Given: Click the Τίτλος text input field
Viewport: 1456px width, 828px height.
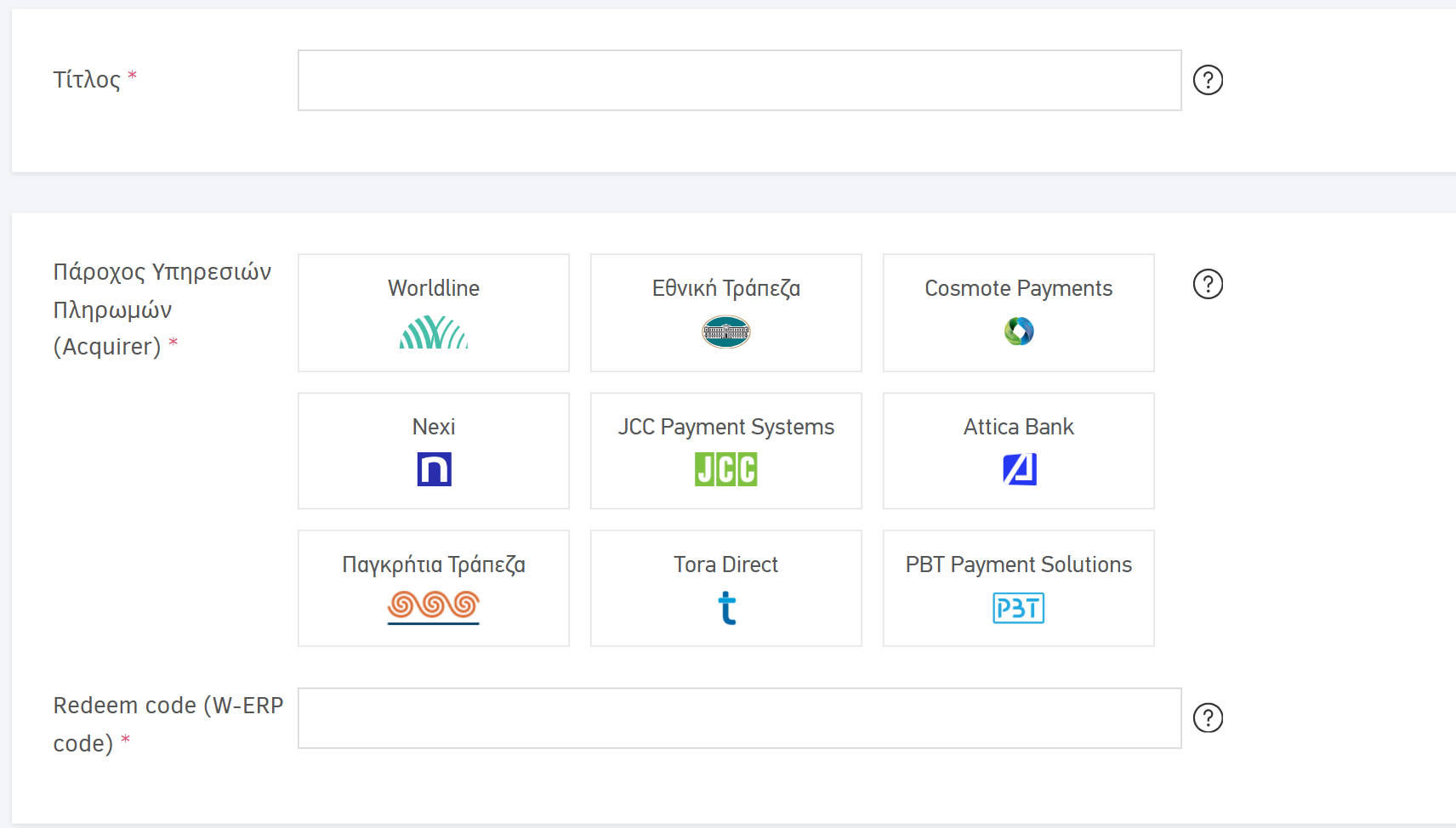Looking at the screenshot, I should click(x=739, y=80).
